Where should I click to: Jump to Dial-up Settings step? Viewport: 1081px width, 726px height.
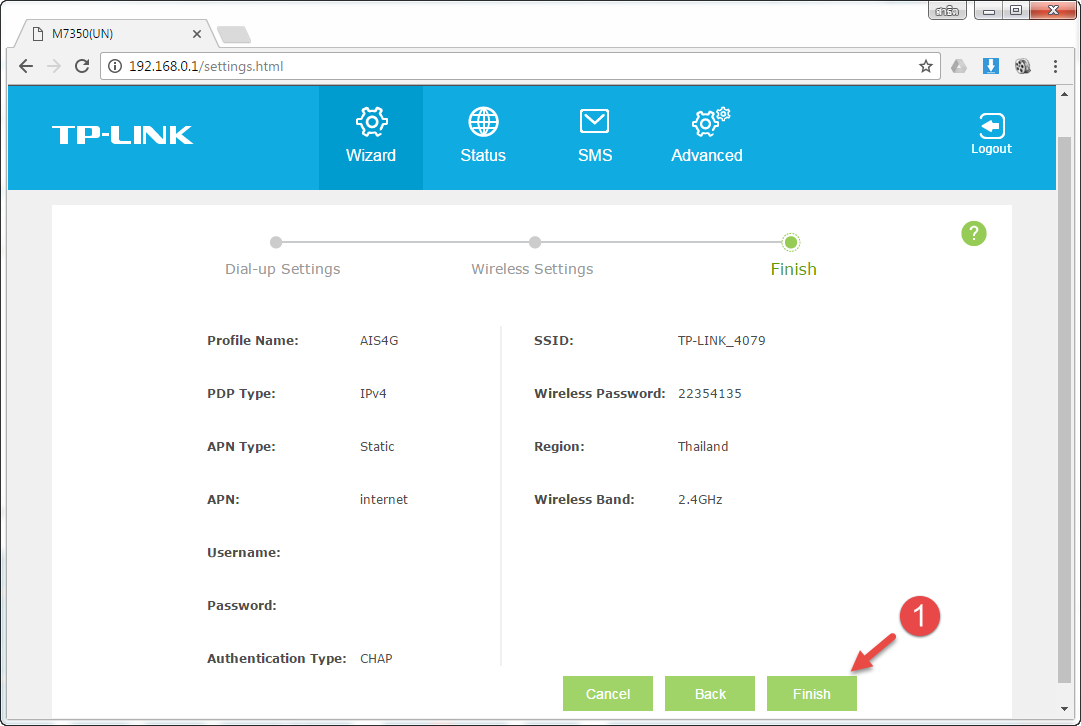click(x=282, y=269)
